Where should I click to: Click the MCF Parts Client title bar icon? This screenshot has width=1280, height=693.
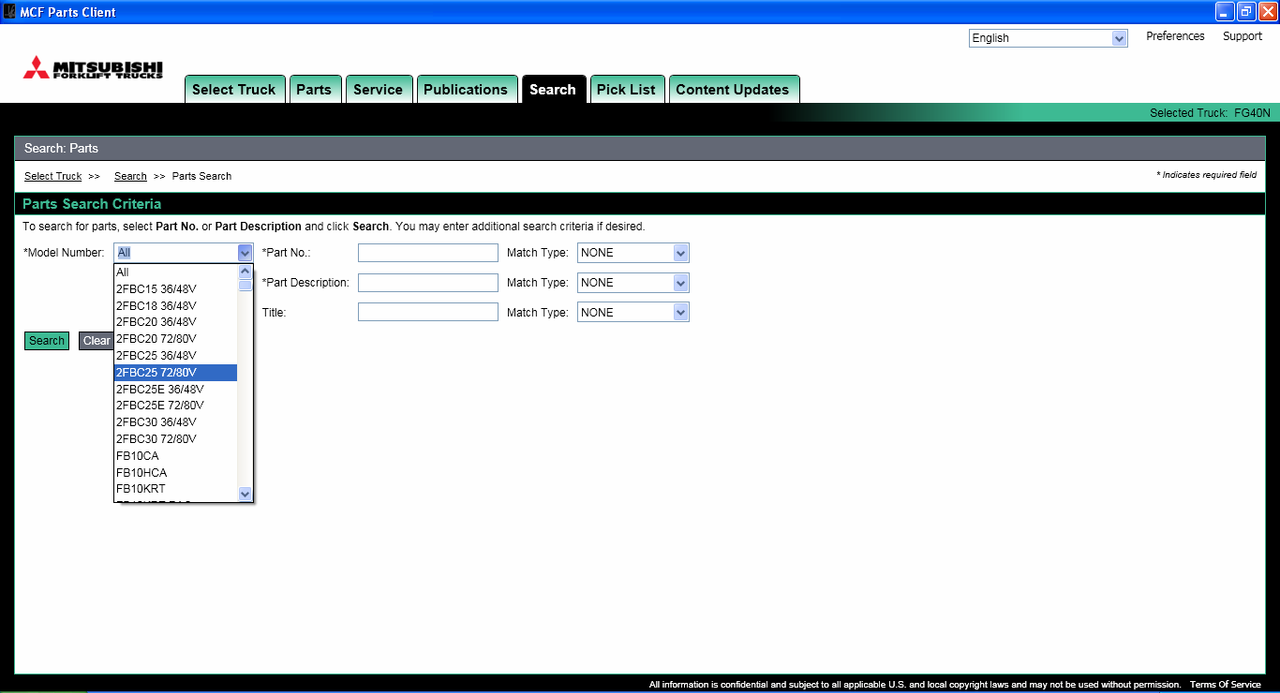(x=10, y=12)
